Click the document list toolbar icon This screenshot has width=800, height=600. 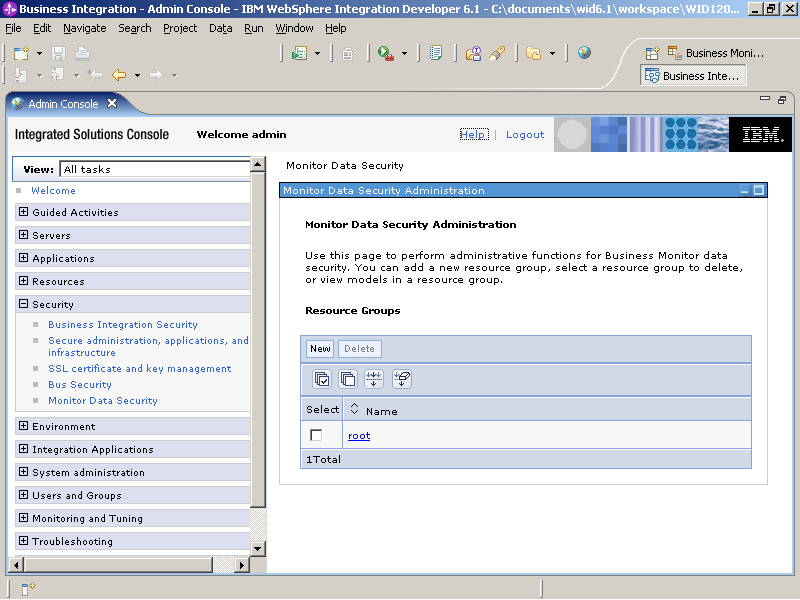[436, 53]
